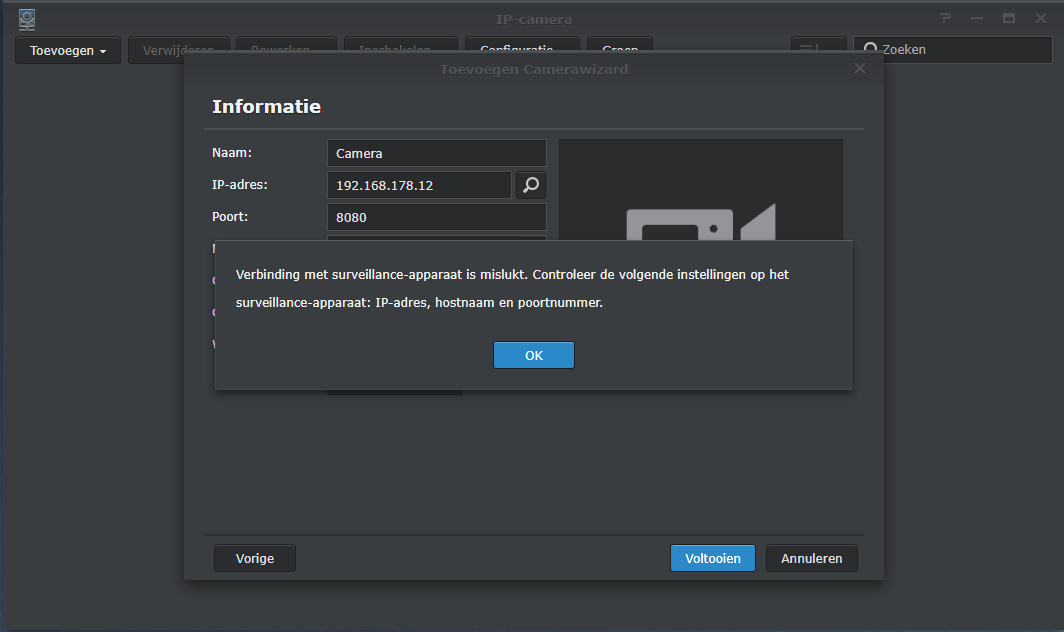Click OK to dismiss the connection error
1064x632 pixels.
click(x=533, y=355)
